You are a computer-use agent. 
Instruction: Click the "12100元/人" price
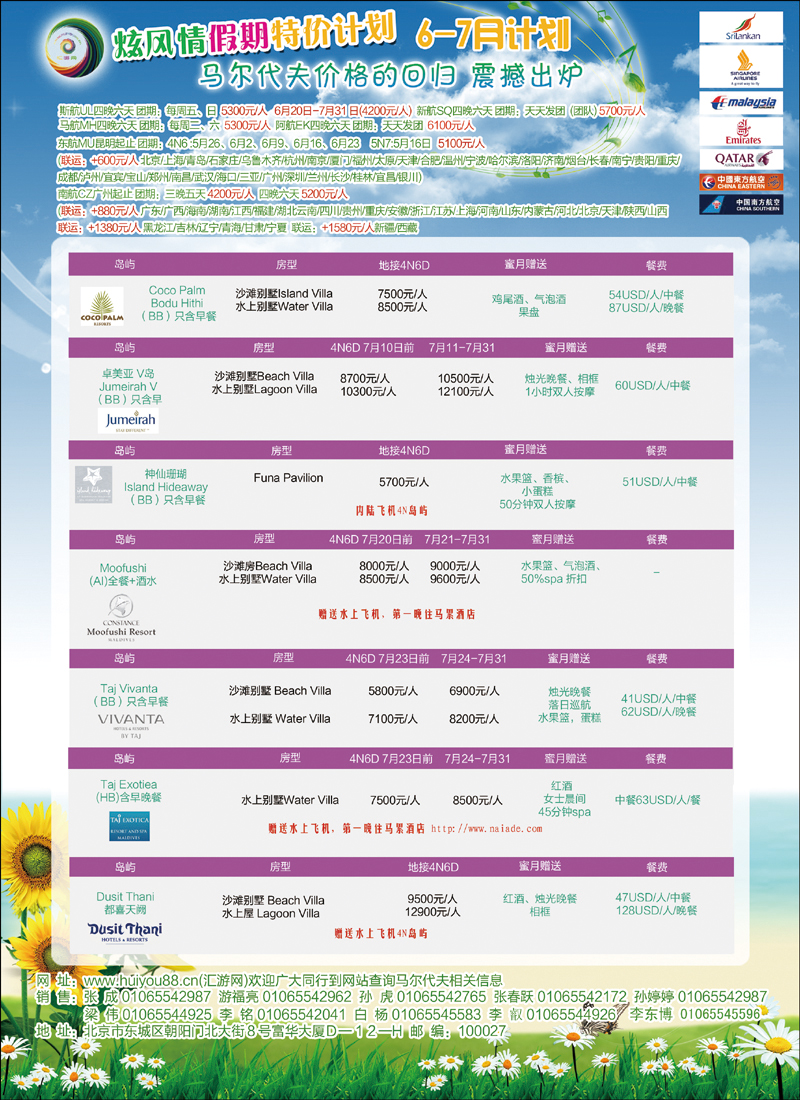465,391
